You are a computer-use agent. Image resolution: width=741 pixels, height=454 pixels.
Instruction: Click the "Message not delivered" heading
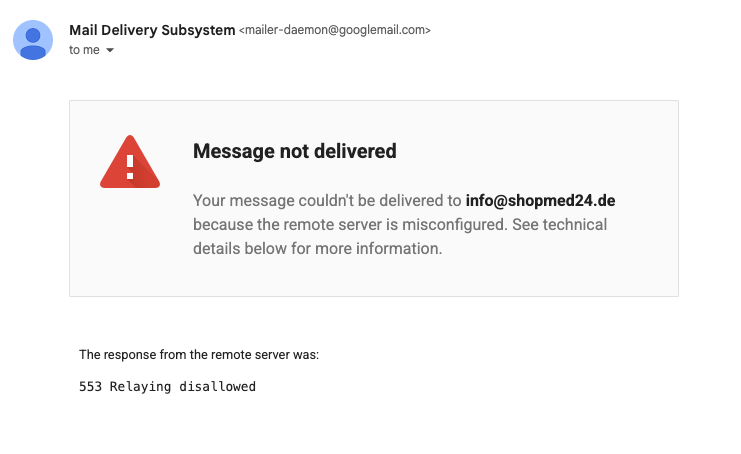[x=294, y=152]
